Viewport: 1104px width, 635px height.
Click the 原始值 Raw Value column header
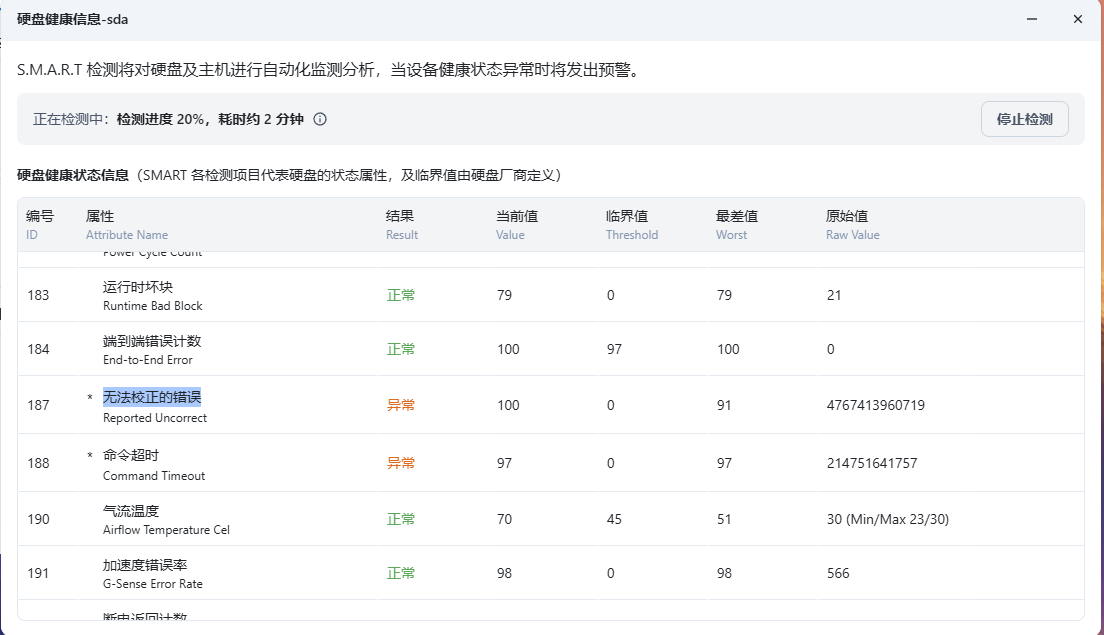853,225
